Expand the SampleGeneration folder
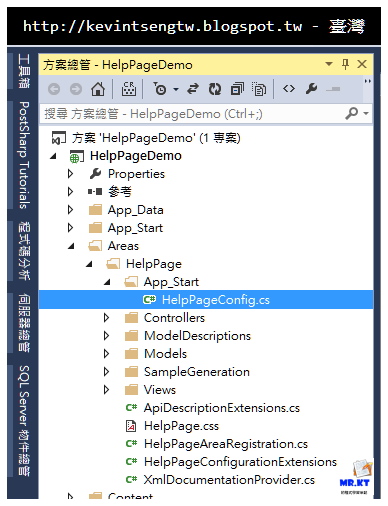The height and width of the screenshot is (506, 388). 106,372
